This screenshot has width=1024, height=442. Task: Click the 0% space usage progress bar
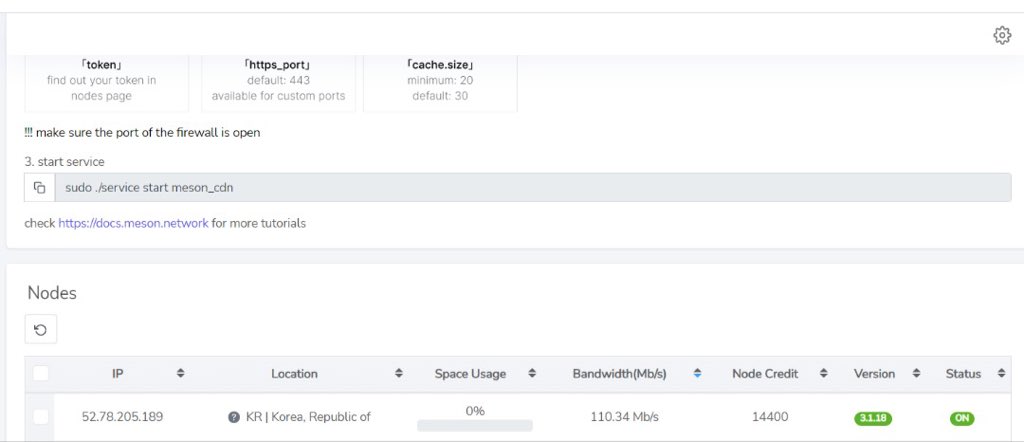(x=475, y=426)
